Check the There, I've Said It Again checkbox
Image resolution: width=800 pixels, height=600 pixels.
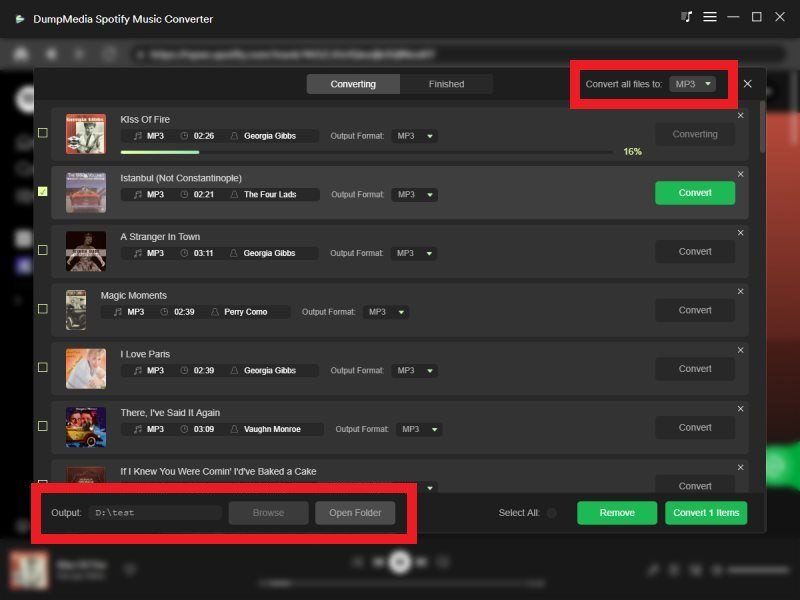[43, 426]
